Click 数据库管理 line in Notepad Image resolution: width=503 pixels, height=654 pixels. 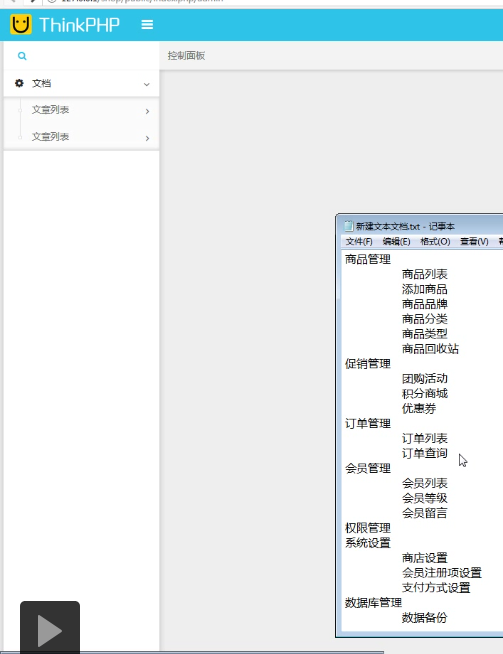pyautogui.click(x=373, y=603)
